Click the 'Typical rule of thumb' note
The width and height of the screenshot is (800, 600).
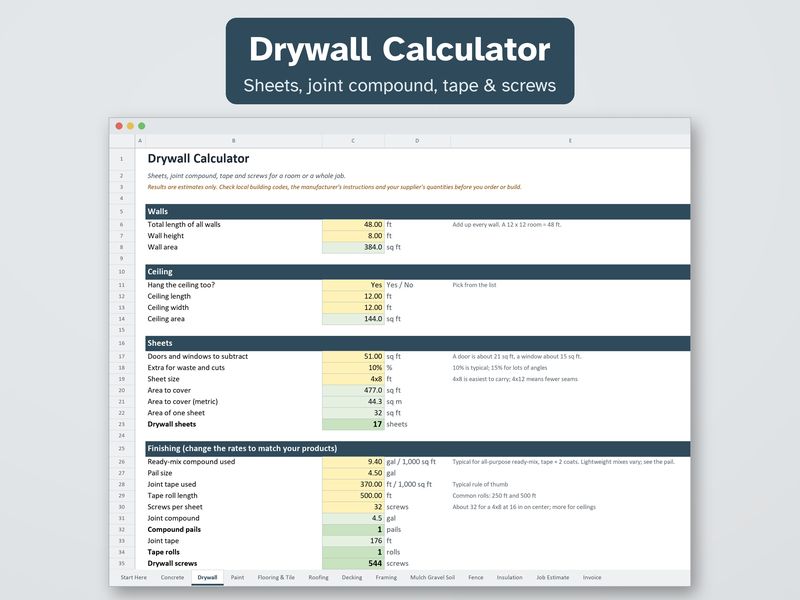480,484
